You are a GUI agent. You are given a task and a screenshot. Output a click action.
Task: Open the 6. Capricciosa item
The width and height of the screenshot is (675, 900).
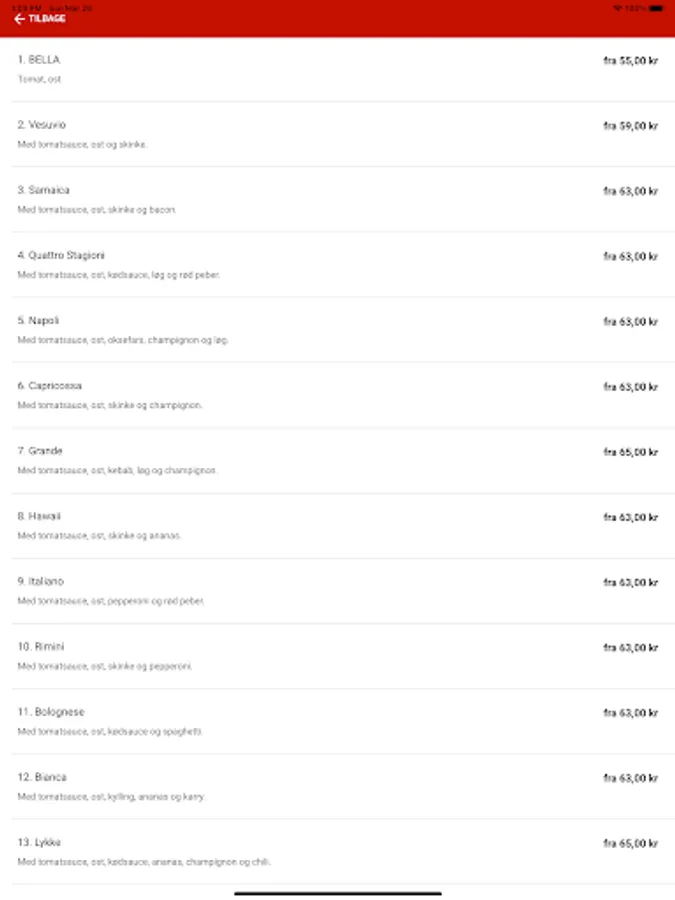pos(338,395)
